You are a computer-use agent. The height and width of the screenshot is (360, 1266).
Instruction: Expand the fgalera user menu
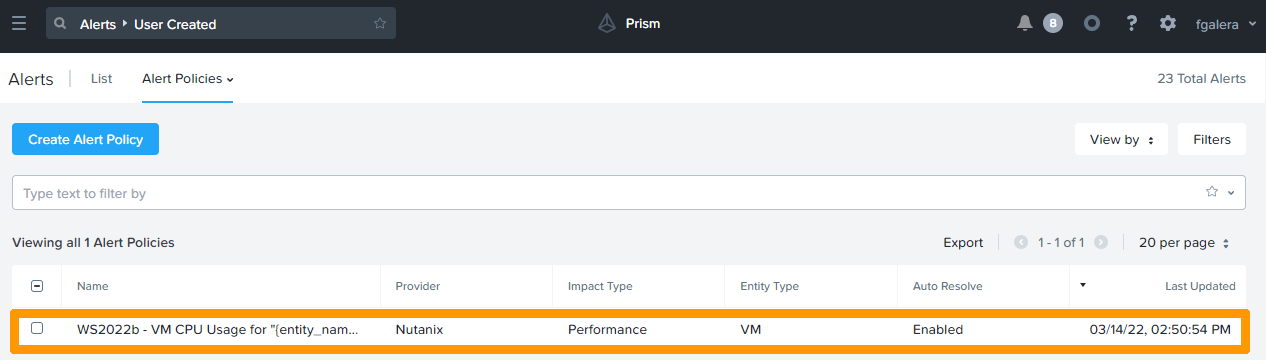point(1226,23)
